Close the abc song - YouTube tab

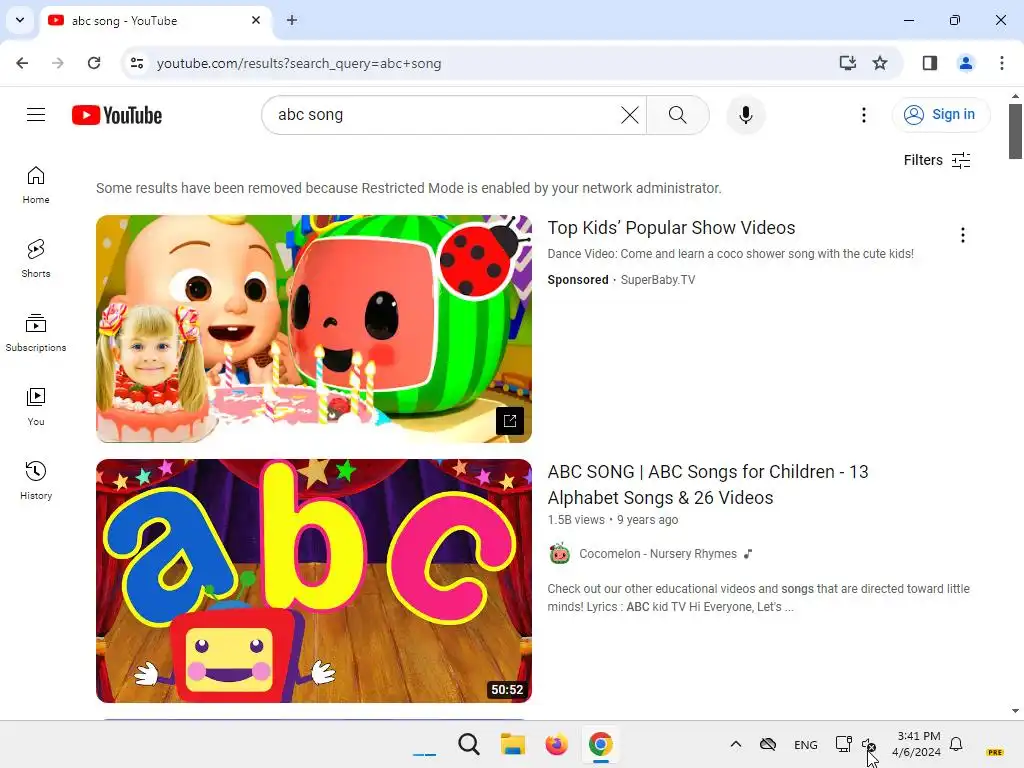(255, 20)
